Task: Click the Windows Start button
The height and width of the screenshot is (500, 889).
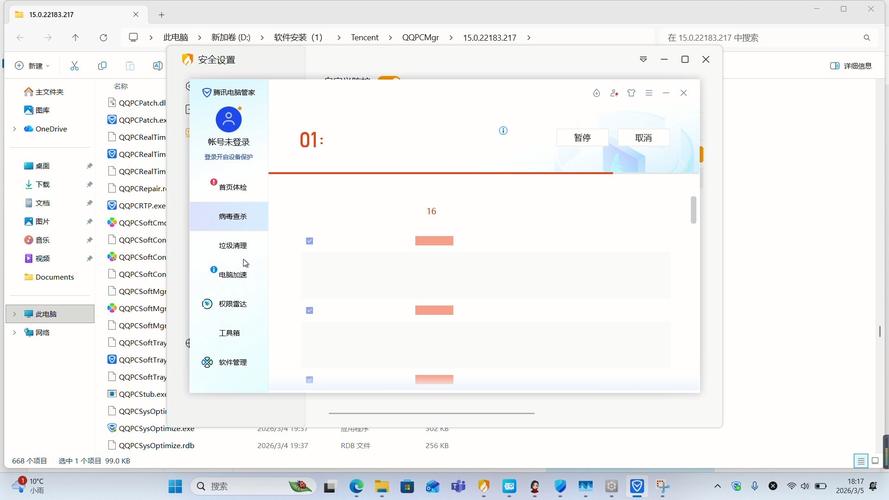Action: tap(175, 486)
